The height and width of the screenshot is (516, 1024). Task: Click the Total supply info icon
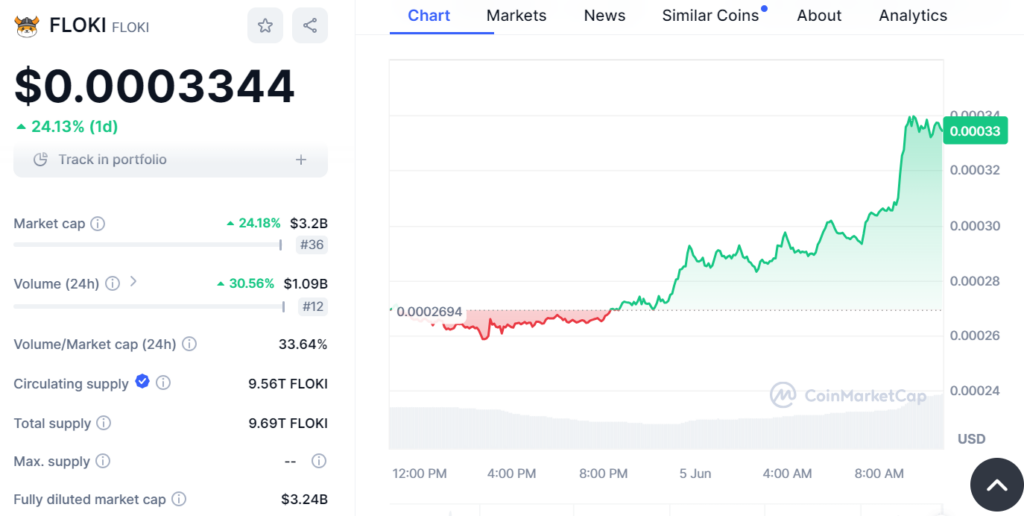pyautogui.click(x=104, y=423)
